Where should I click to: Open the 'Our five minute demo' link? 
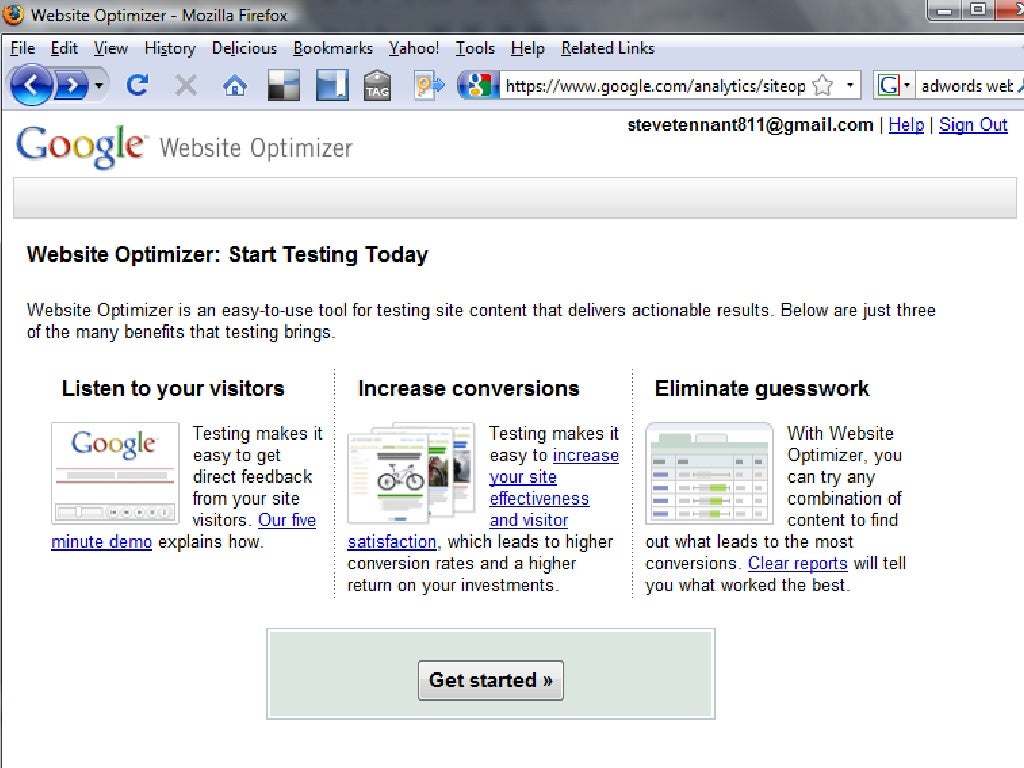(x=287, y=520)
